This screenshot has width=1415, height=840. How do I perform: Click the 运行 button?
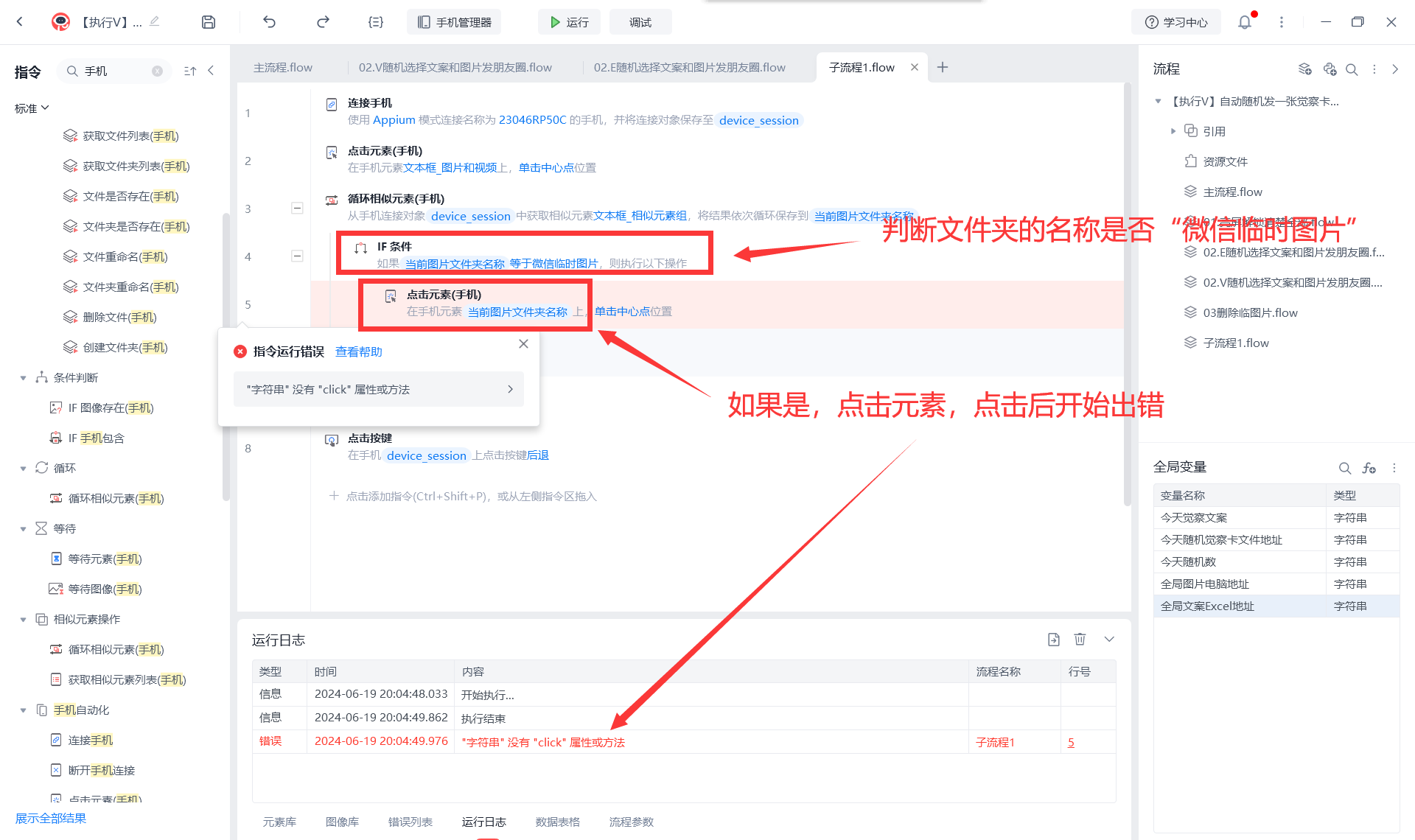point(569,22)
